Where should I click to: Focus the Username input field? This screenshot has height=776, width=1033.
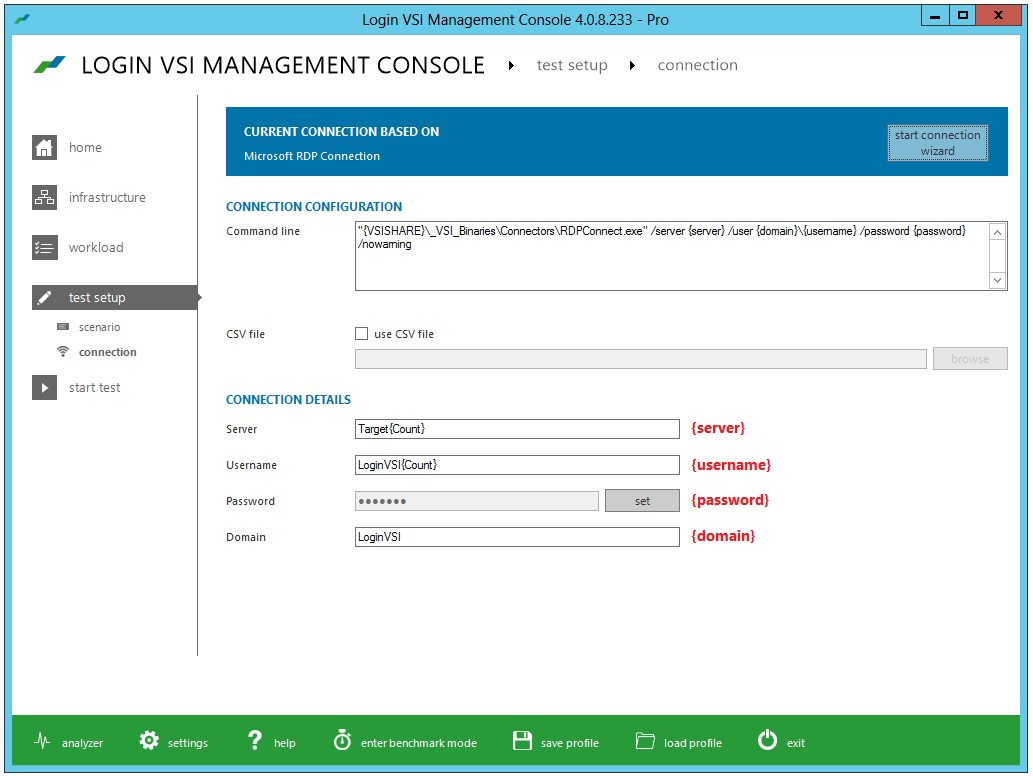[x=517, y=465]
